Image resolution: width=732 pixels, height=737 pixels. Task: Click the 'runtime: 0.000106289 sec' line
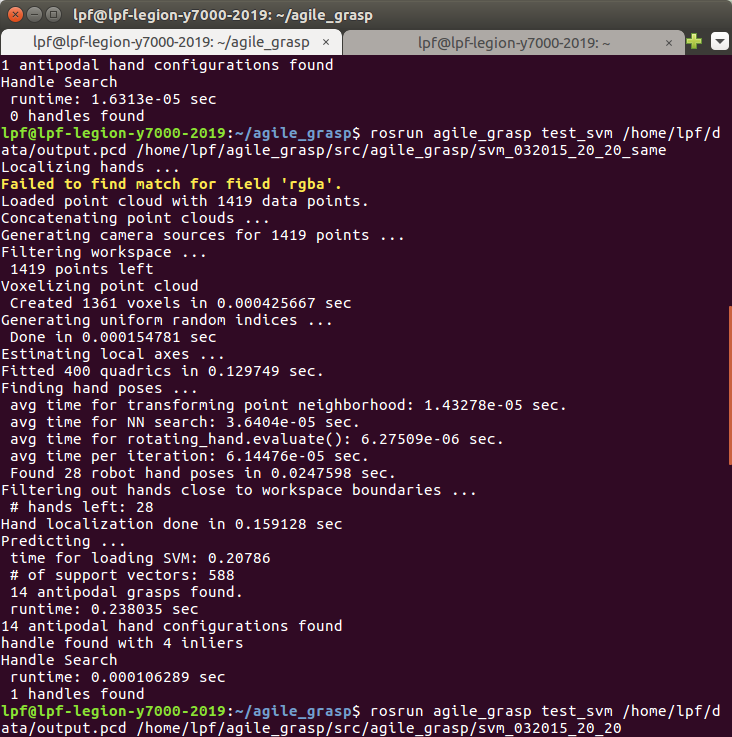coord(118,677)
